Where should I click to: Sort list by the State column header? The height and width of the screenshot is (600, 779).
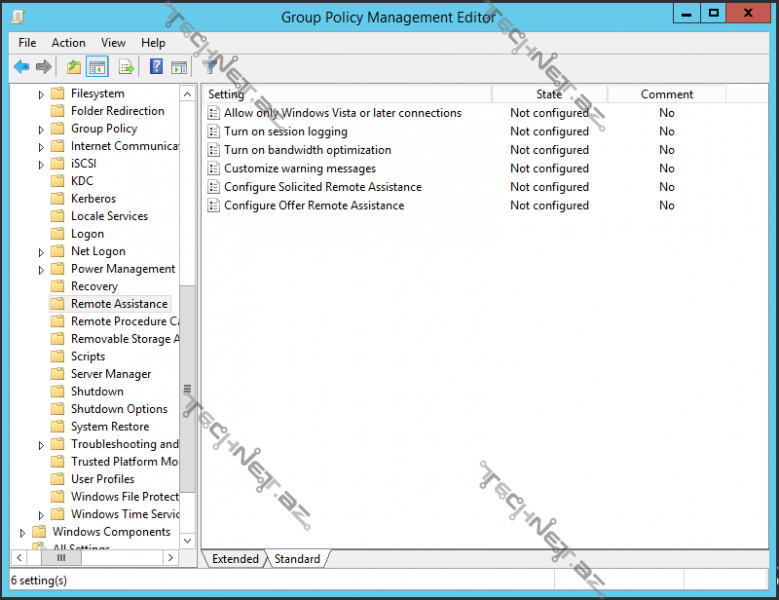coord(549,94)
